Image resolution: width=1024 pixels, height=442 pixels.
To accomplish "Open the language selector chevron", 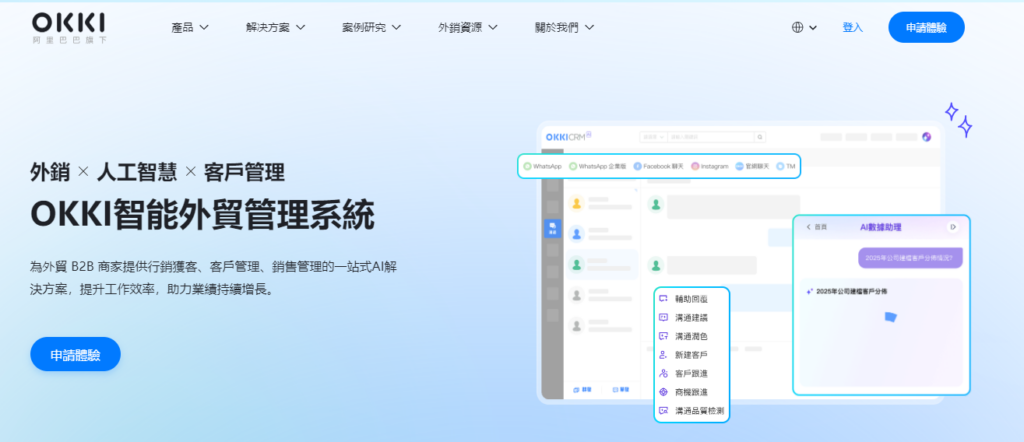I will coord(813,27).
